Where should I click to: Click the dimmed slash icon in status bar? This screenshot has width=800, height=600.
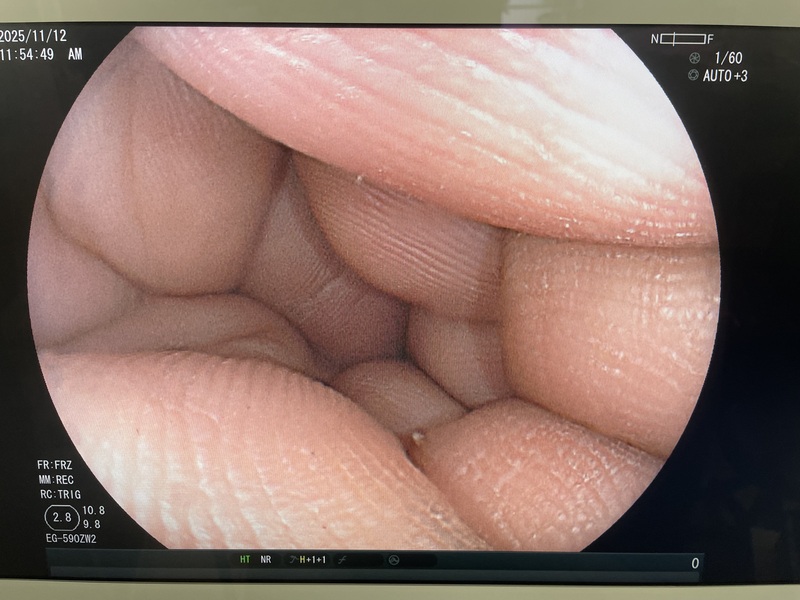(x=340, y=560)
